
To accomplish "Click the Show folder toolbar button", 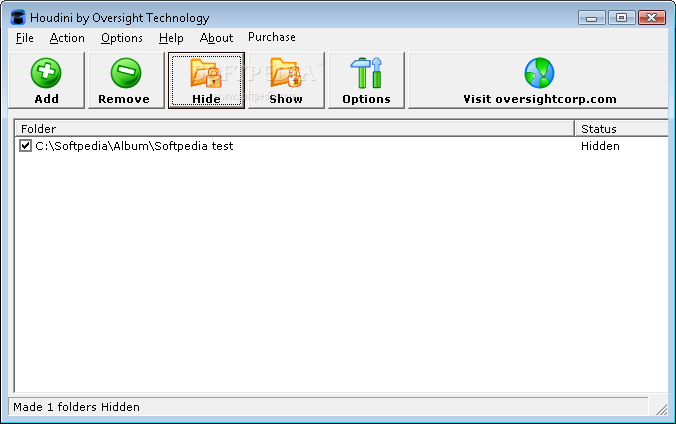I will [286, 80].
